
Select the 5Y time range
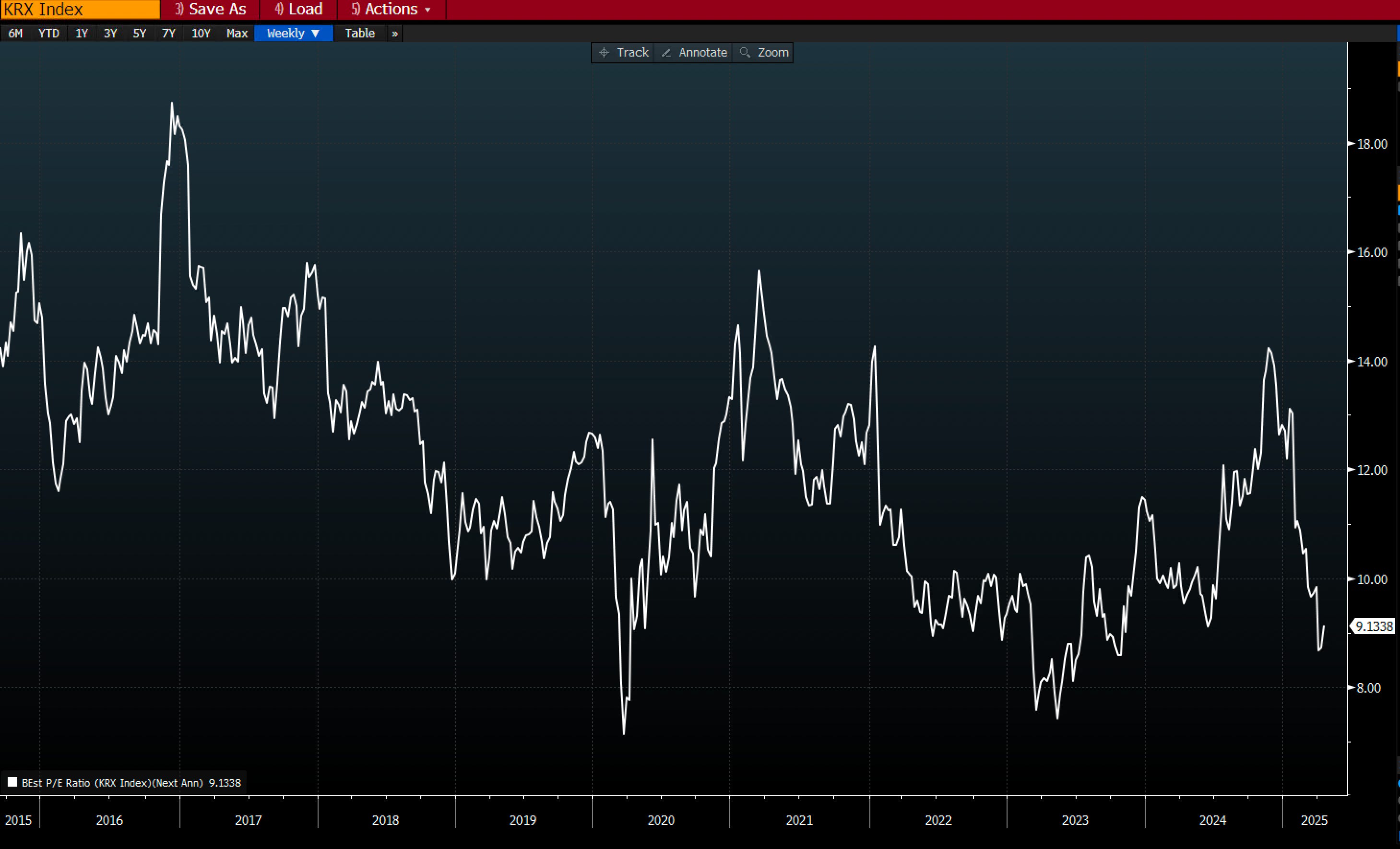[139, 34]
